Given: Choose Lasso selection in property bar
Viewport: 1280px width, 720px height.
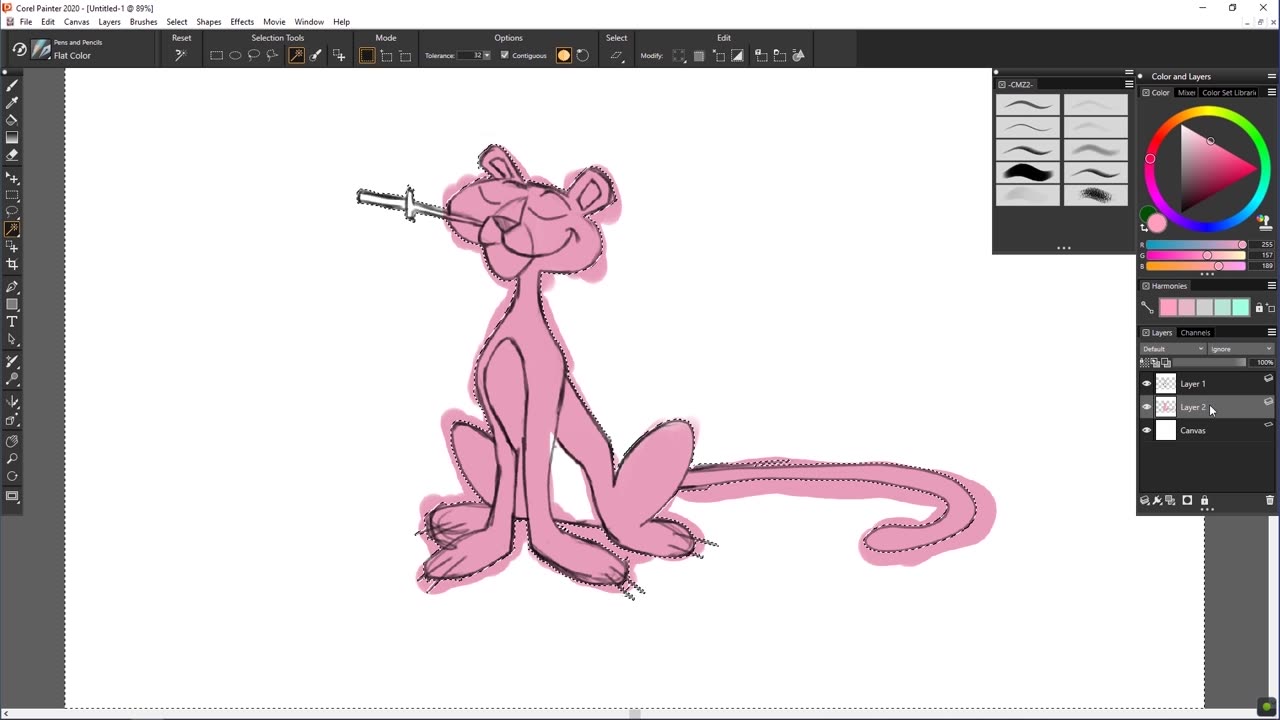Looking at the screenshot, I should point(254,55).
